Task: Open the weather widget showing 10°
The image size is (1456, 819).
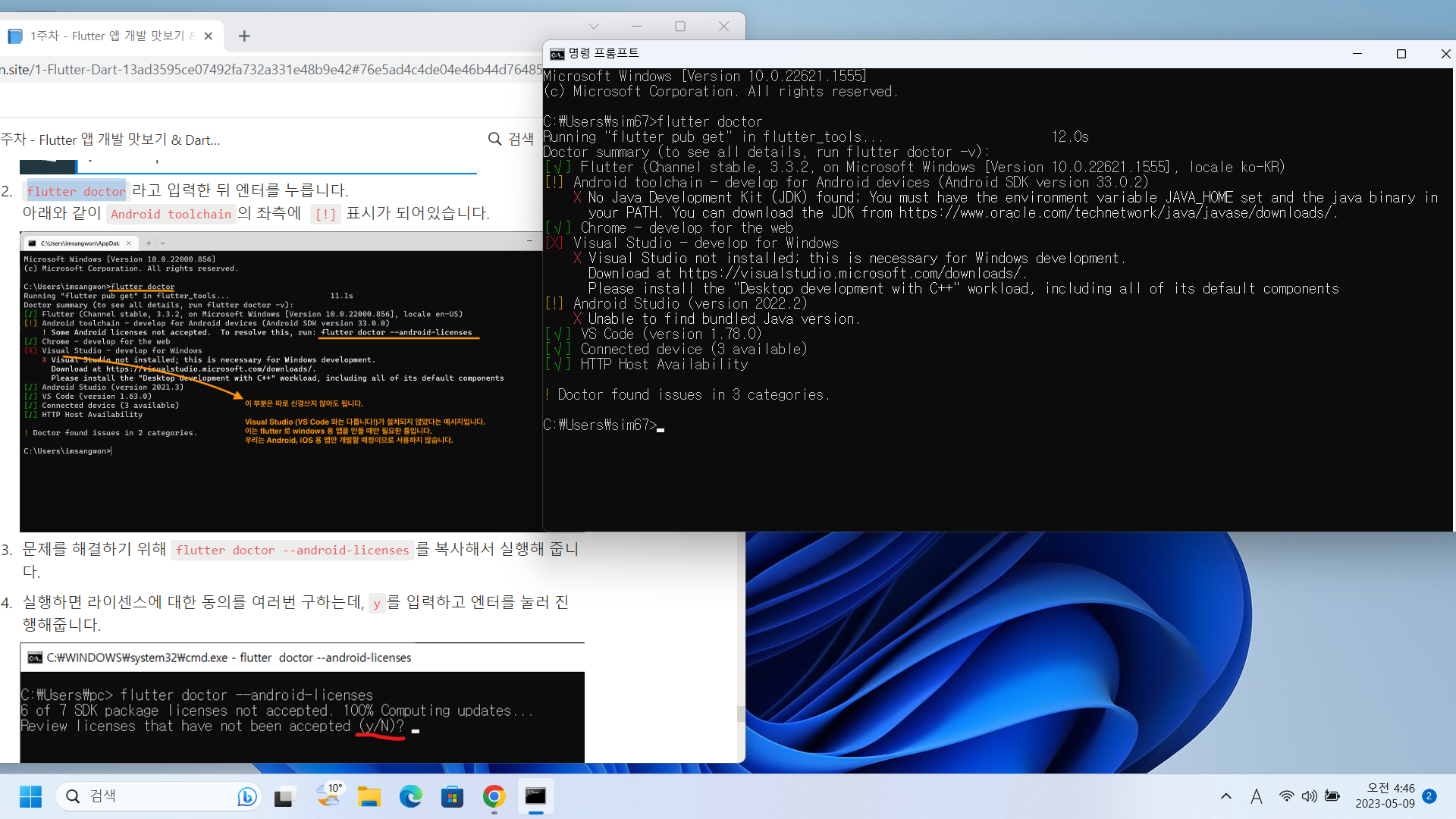Action: pyautogui.click(x=328, y=796)
